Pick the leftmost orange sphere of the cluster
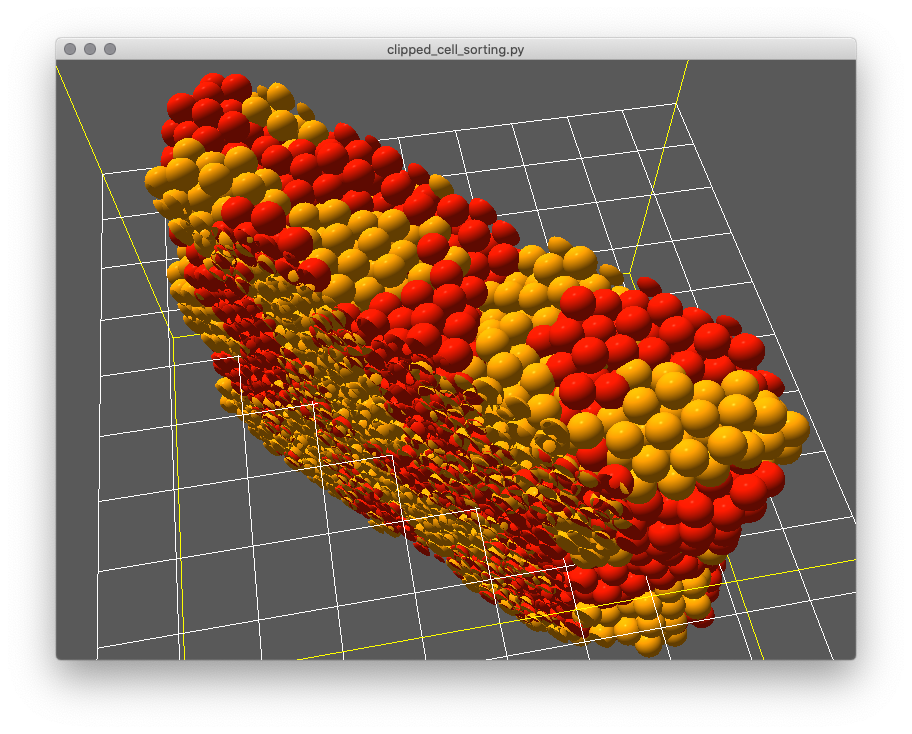 [x=158, y=181]
